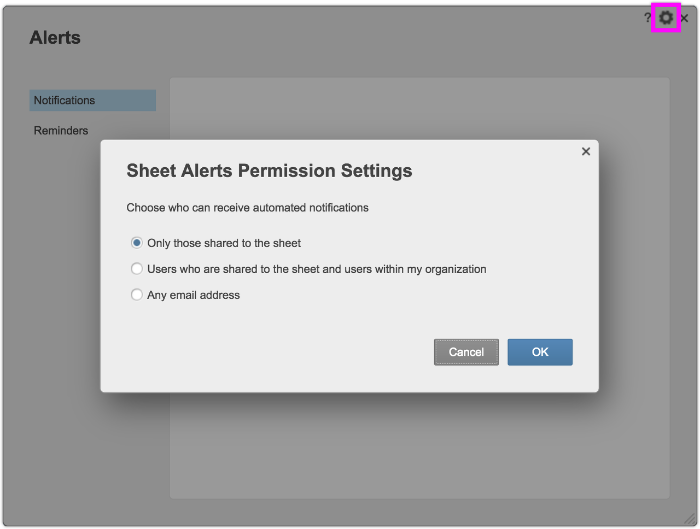This screenshot has width=700, height=529.
Task: Open the Reminders tab
Action: (x=61, y=131)
